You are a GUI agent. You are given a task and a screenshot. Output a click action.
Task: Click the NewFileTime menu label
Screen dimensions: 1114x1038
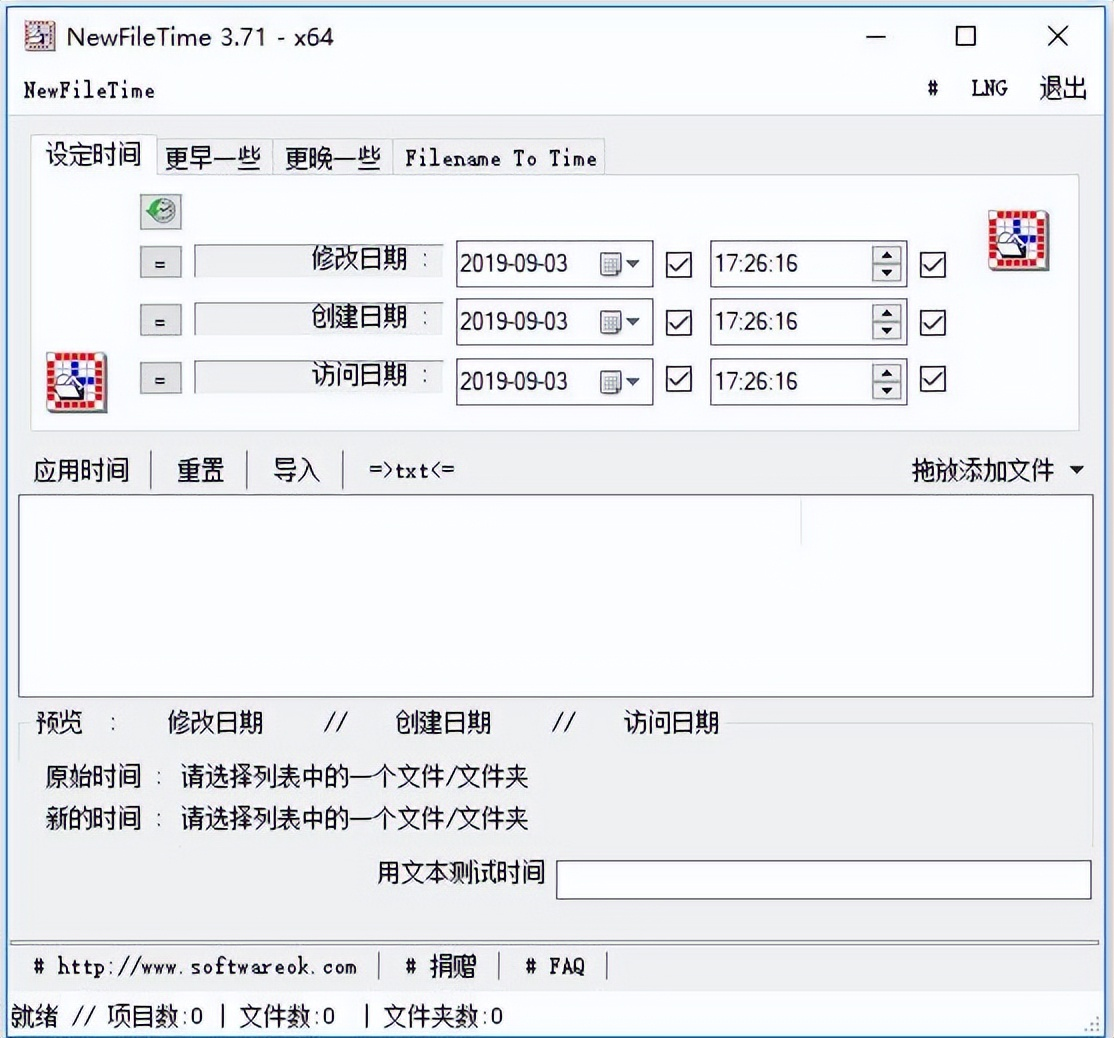90,90
